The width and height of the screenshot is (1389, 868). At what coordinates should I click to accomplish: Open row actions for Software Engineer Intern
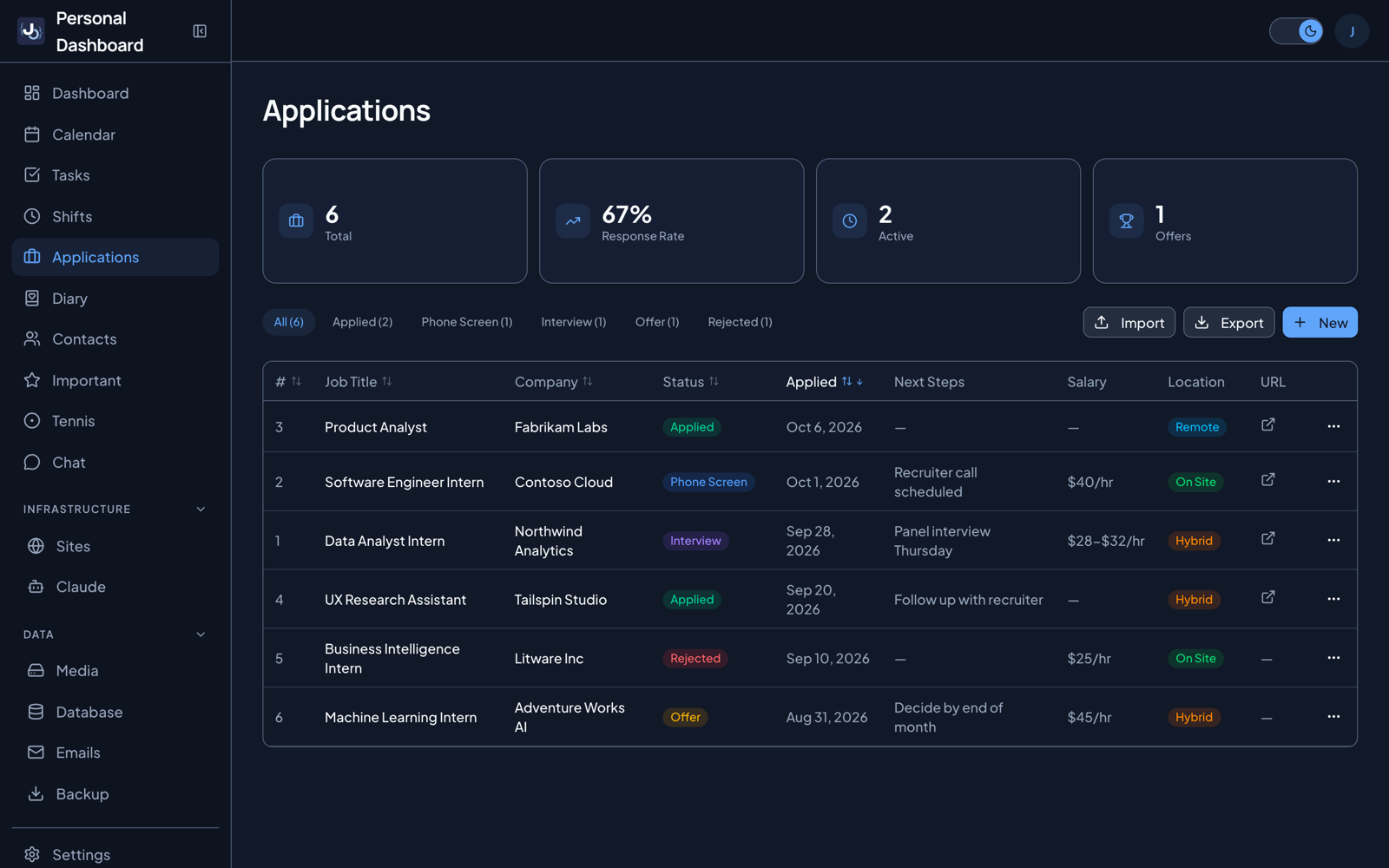[1333, 481]
